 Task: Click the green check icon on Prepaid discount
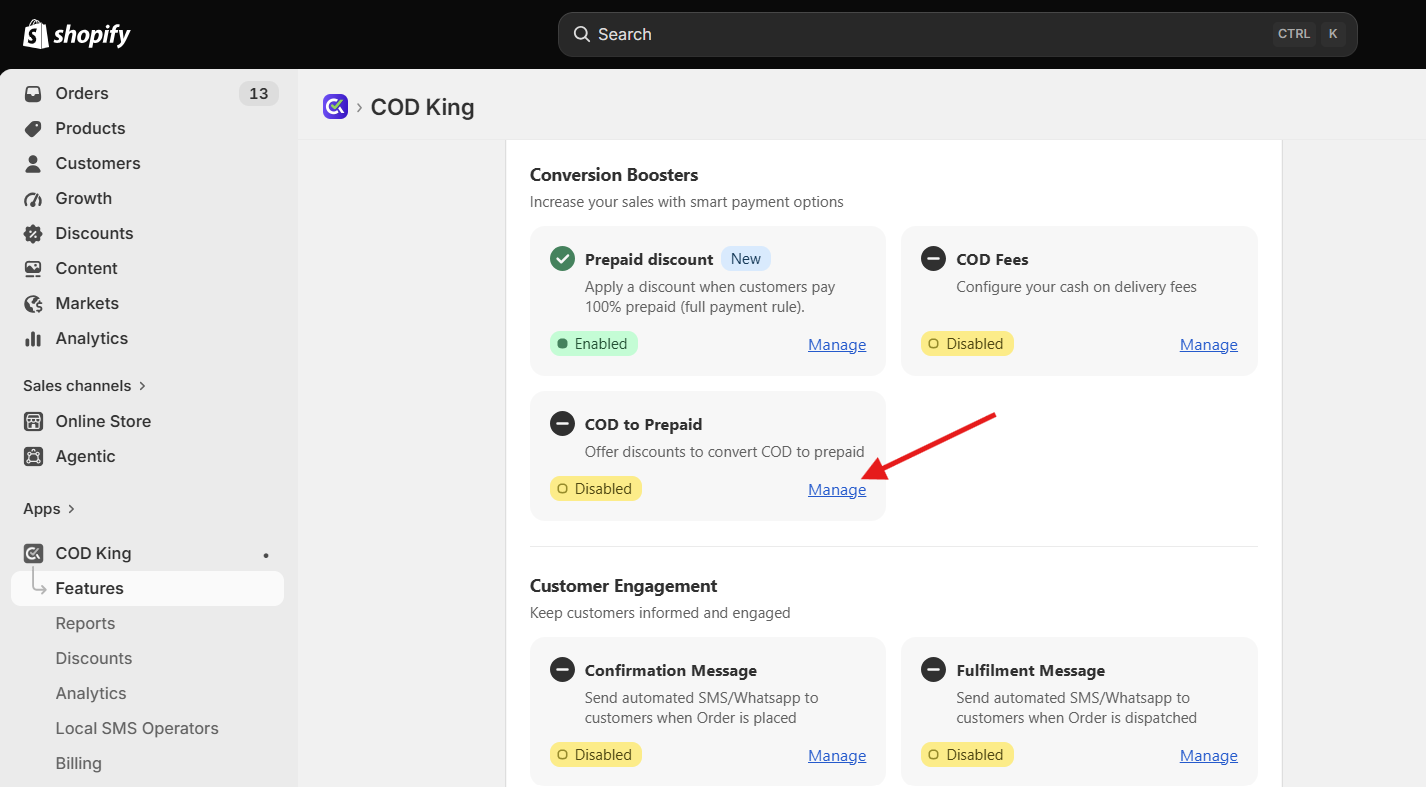(562, 259)
